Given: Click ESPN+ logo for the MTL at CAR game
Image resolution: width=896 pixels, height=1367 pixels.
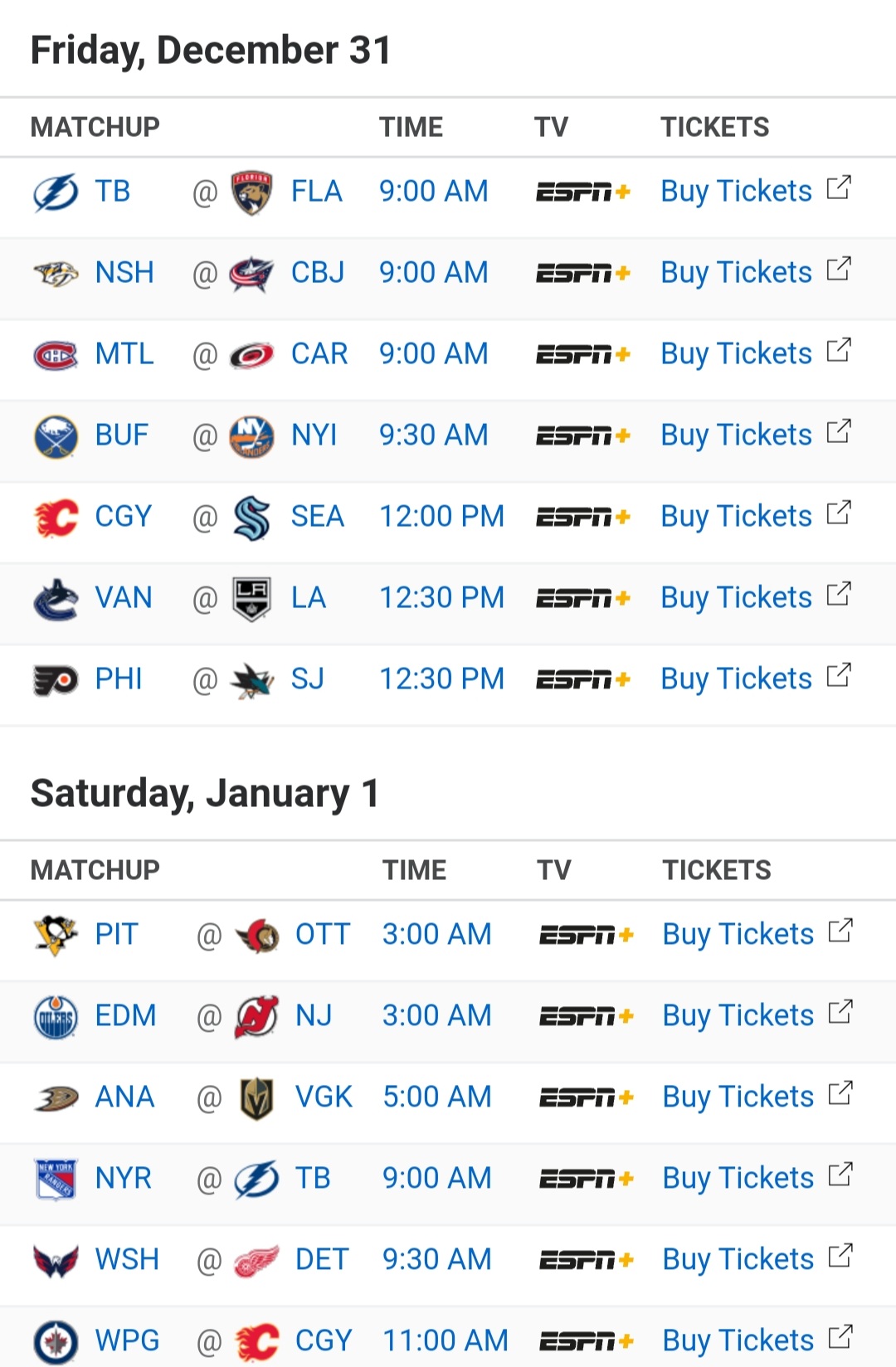Looking at the screenshot, I should tap(583, 355).
